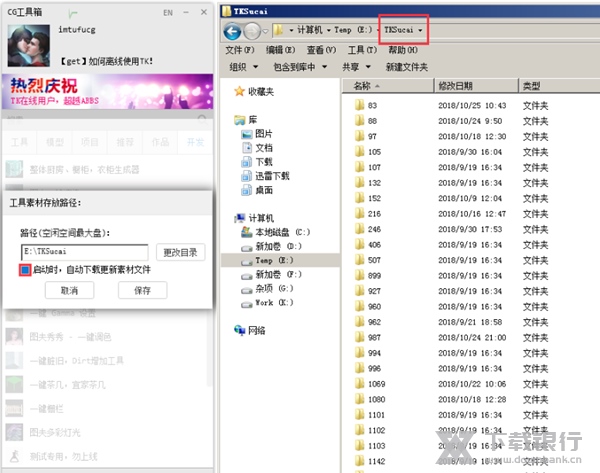Open the 组织 dropdown
Screen dimensions: 600x473
[x=244, y=67]
